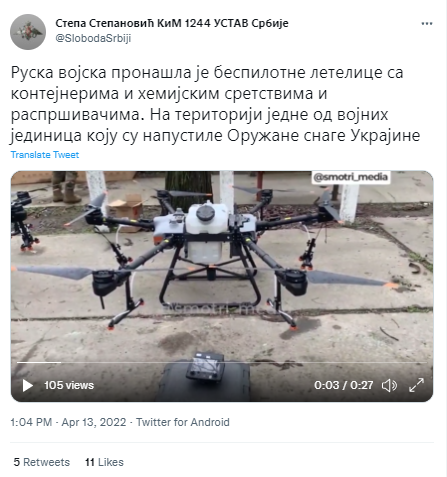447x477 pixels.
Task: Open the tweet's three-dot more menu
Action: tap(427, 24)
